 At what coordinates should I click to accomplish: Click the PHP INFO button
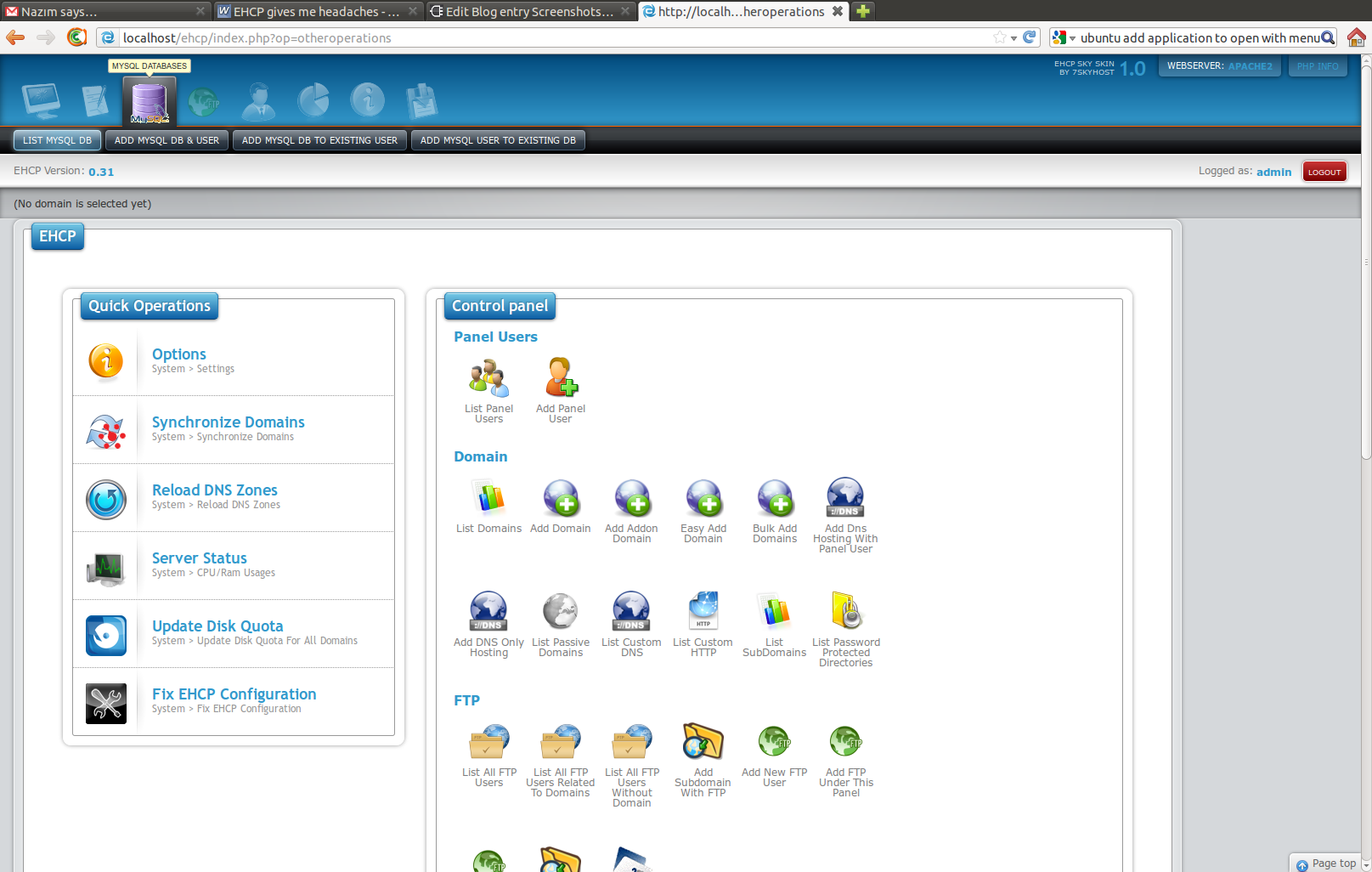(x=1318, y=66)
